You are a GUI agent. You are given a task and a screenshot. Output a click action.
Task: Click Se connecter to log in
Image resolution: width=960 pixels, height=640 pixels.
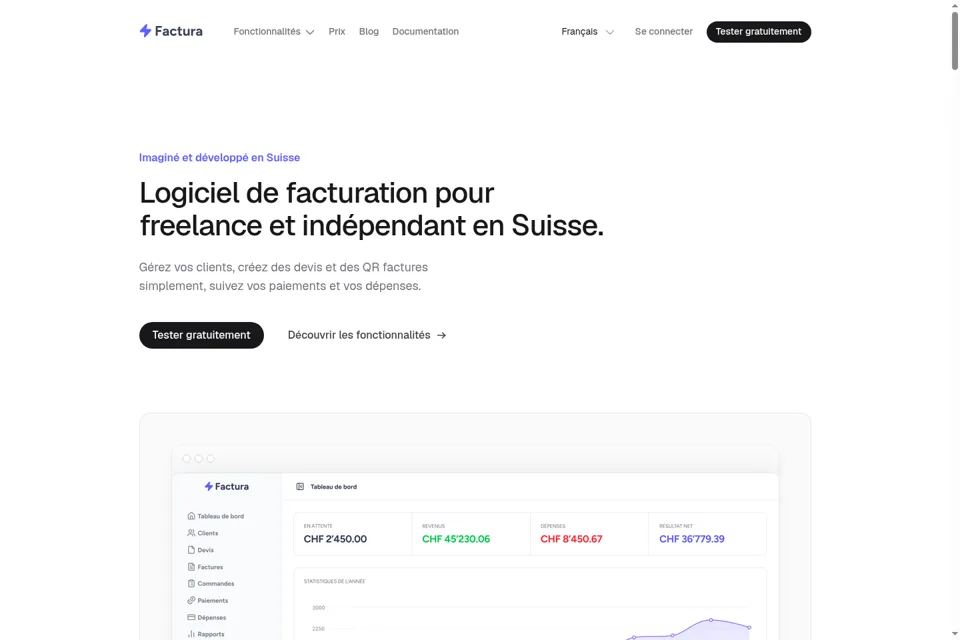[x=664, y=32]
